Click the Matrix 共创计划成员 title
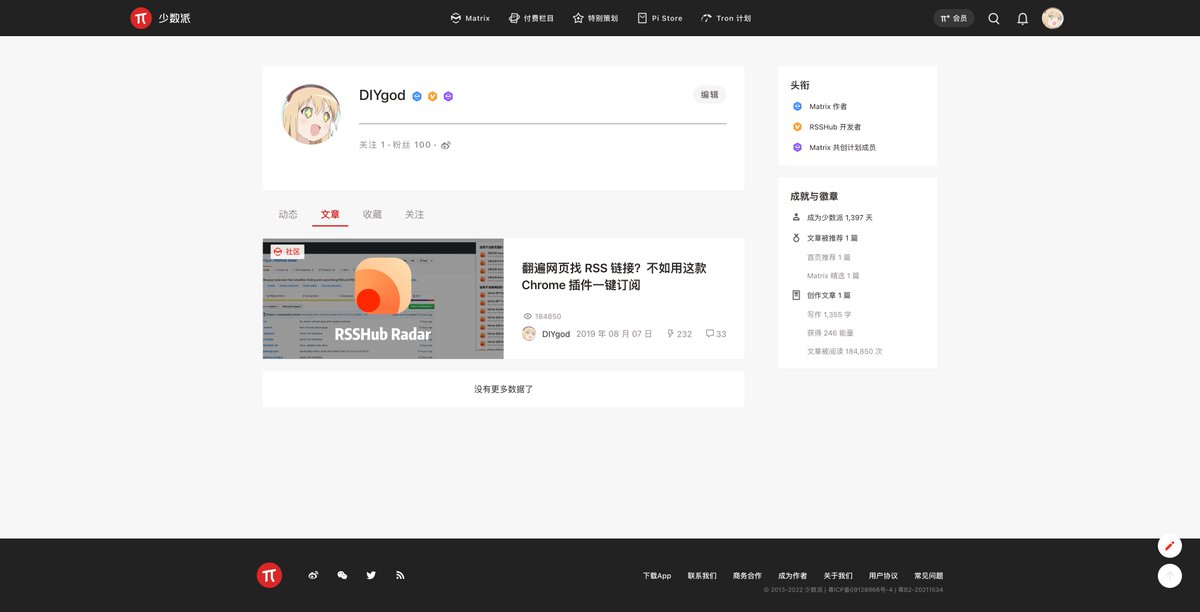This screenshot has width=1200, height=612. (842, 147)
